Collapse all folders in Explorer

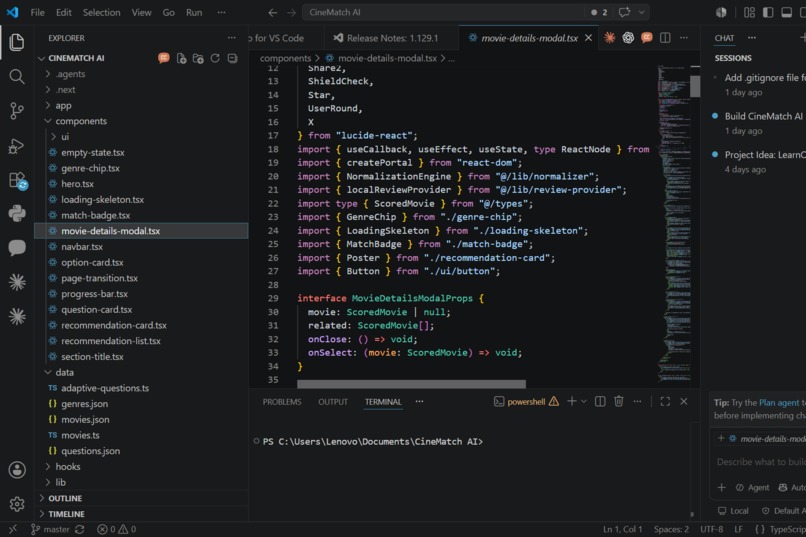(232, 59)
